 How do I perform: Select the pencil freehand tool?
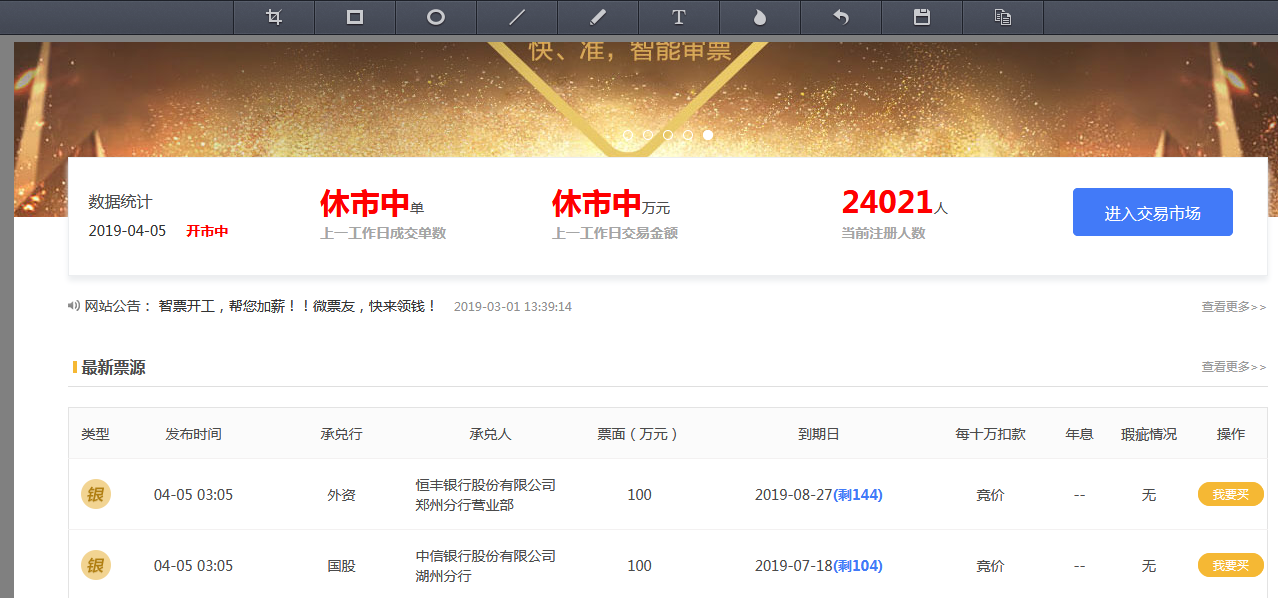(x=598, y=17)
